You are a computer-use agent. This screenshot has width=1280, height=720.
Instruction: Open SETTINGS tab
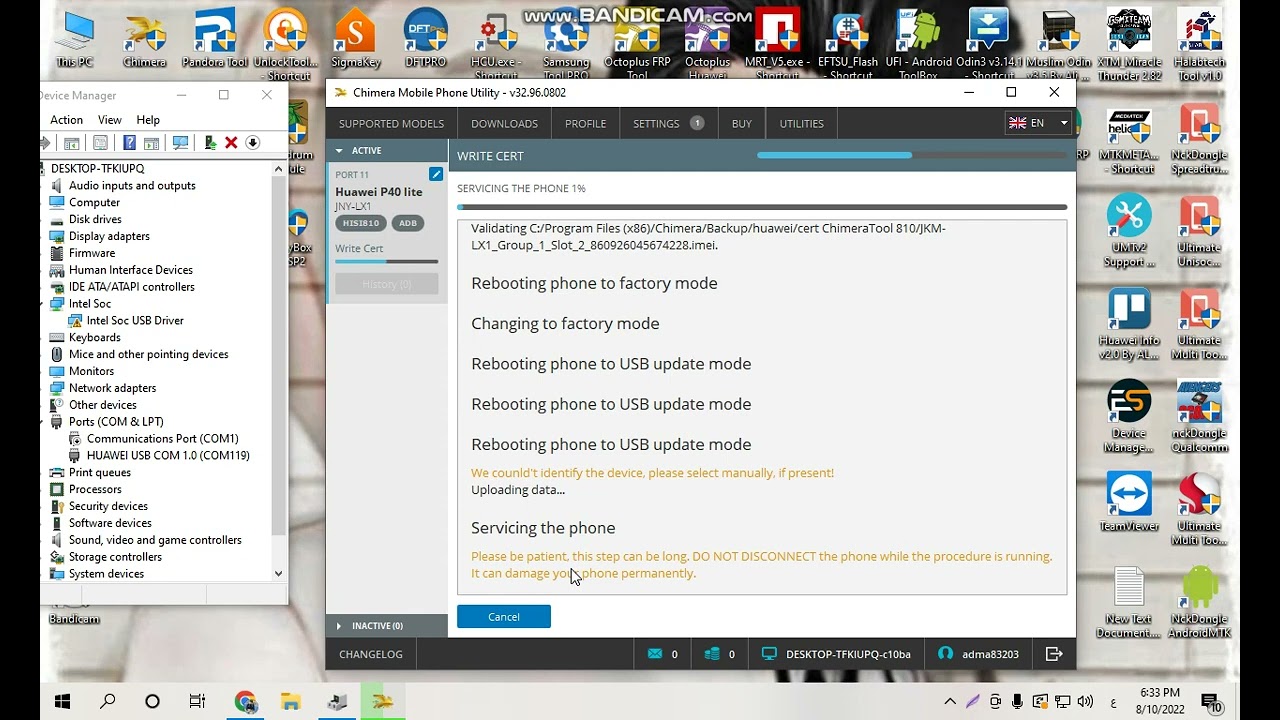pyautogui.click(x=668, y=124)
